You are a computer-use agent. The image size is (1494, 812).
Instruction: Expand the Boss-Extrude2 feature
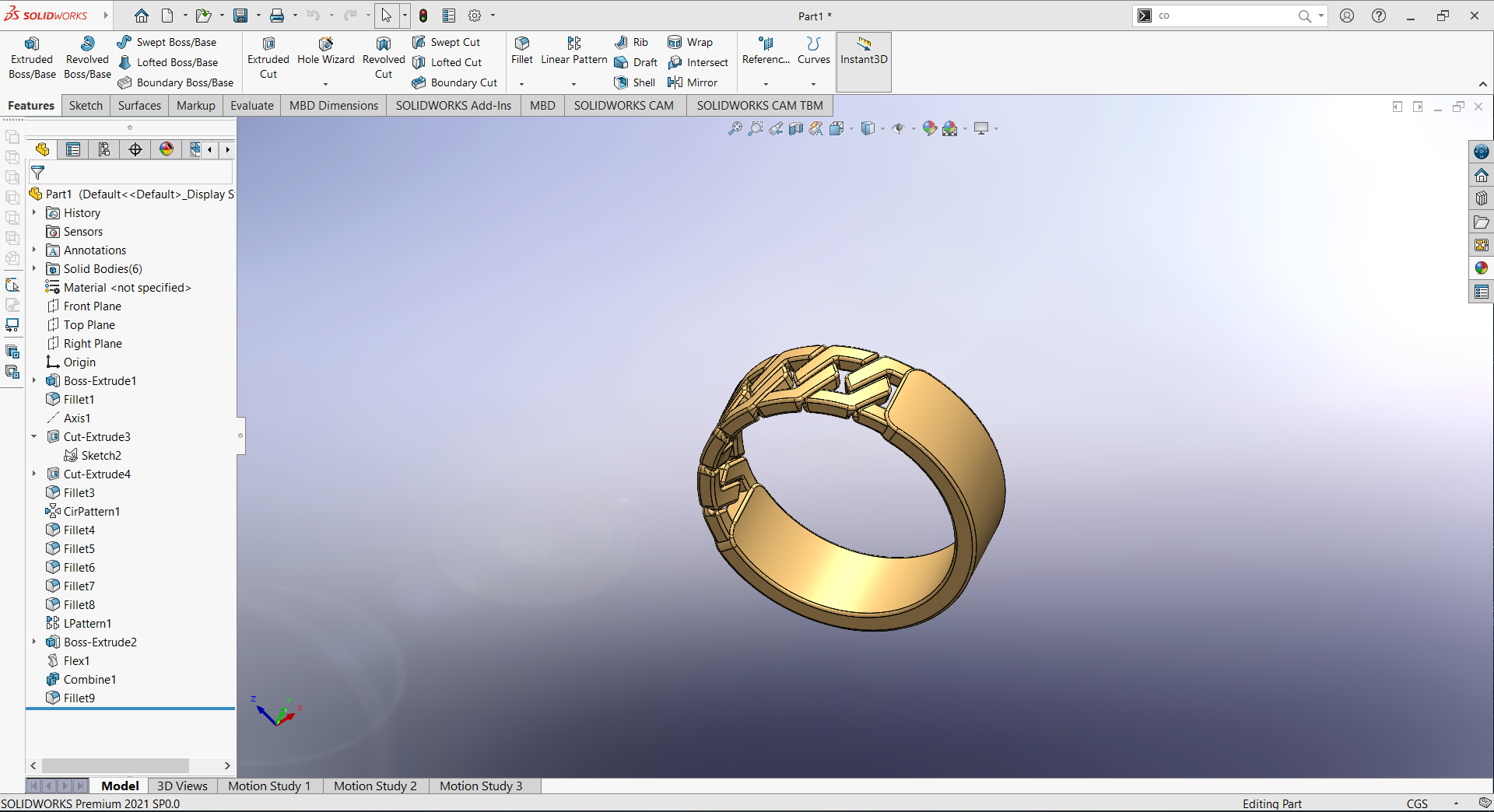pos(34,642)
